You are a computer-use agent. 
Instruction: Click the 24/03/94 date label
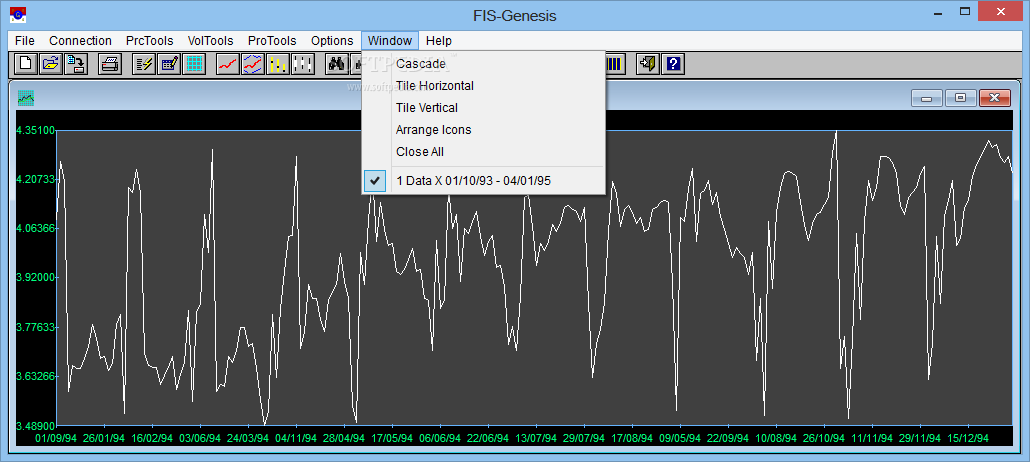[x=248, y=438]
